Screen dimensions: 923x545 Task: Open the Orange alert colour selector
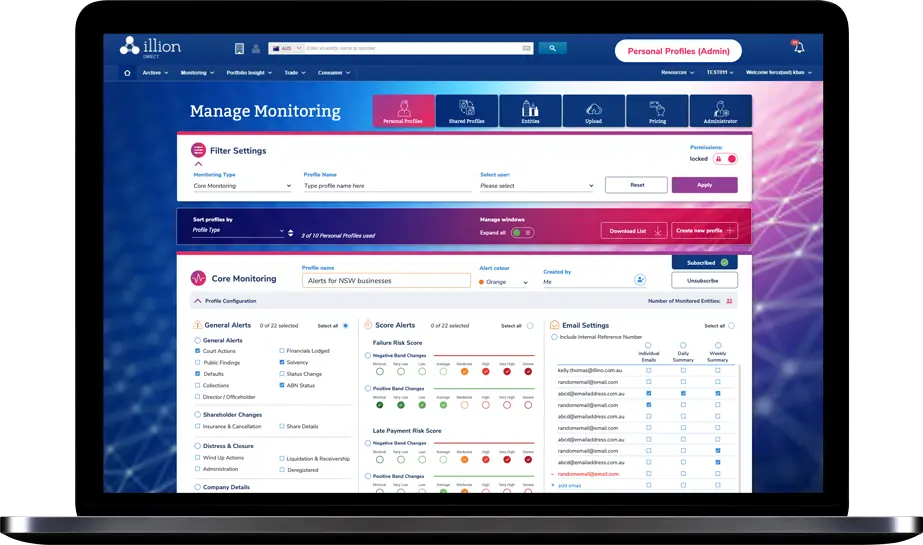(505, 282)
